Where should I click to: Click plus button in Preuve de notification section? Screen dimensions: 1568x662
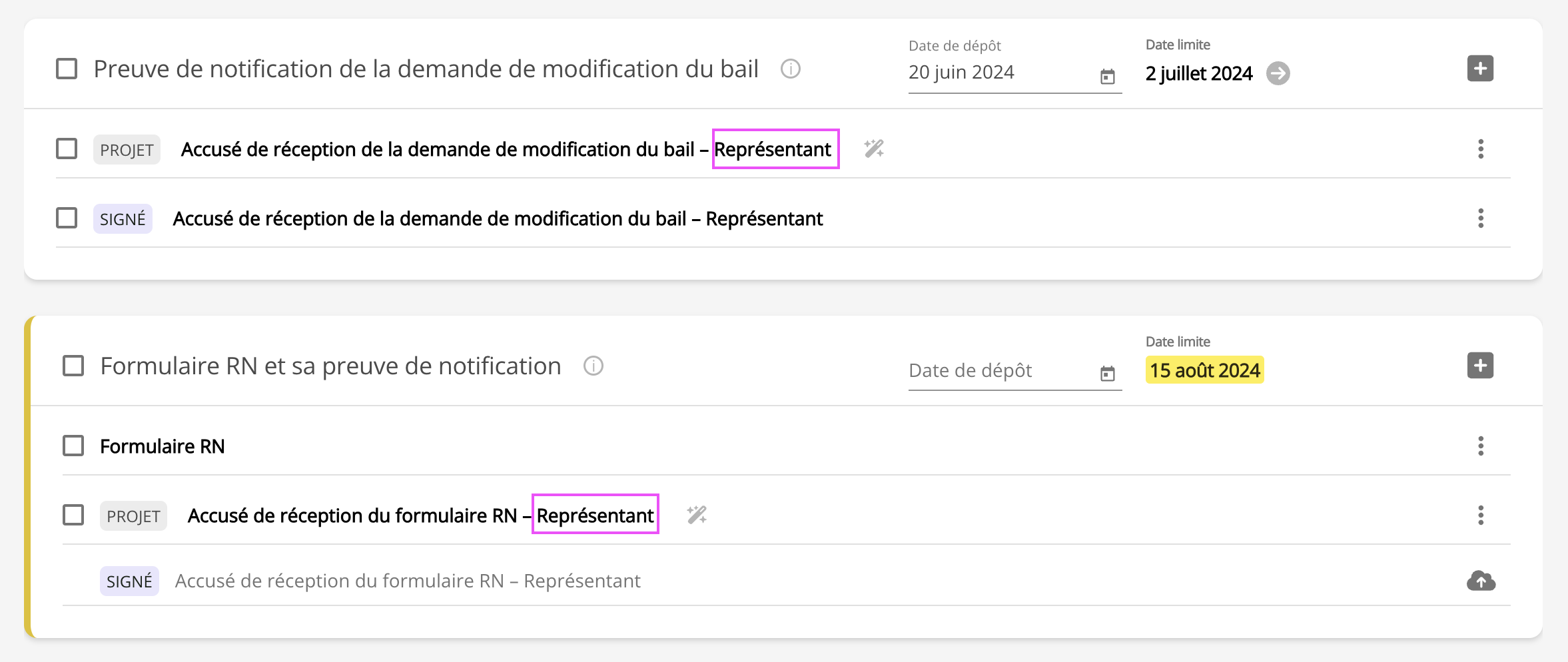coord(1480,69)
